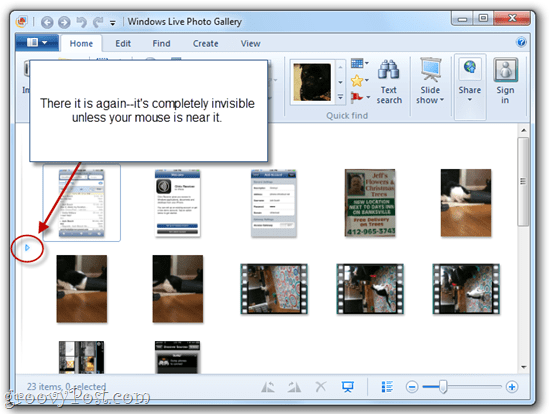Adjust the thumbnail zoom slider handle
The image size is (550, 414).
[x=443, y=387]
